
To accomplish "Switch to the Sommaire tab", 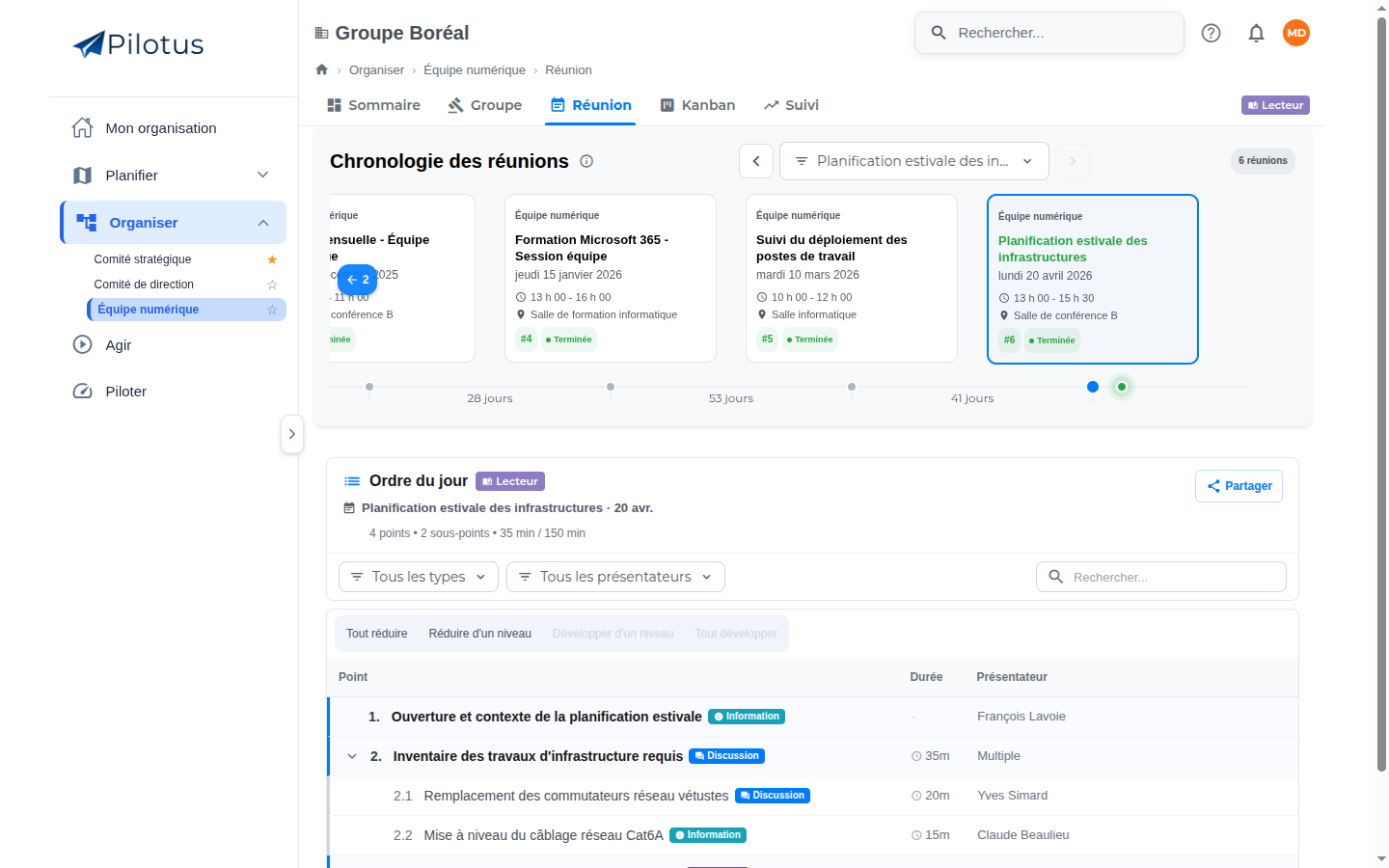I will (x=374, y=105).
